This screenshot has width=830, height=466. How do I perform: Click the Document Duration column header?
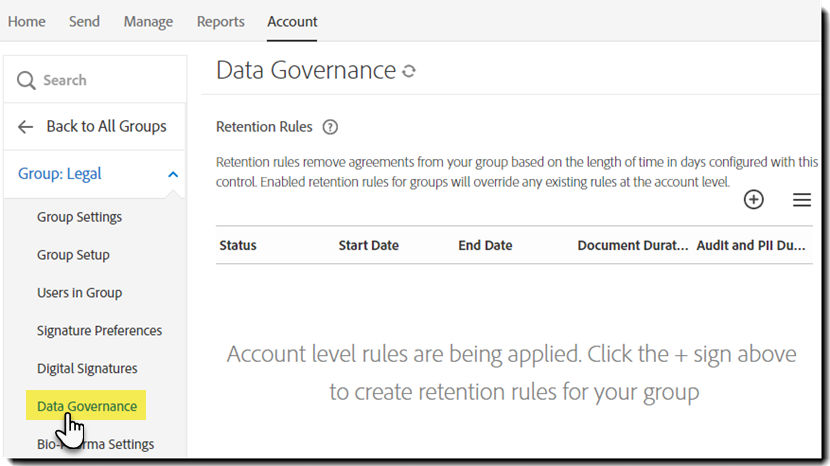(x=633, y=245)
